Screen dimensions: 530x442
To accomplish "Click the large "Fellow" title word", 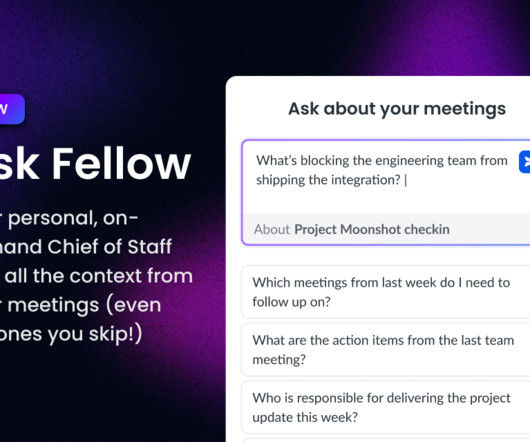I will pyautogui.click(x=121, y=164).
